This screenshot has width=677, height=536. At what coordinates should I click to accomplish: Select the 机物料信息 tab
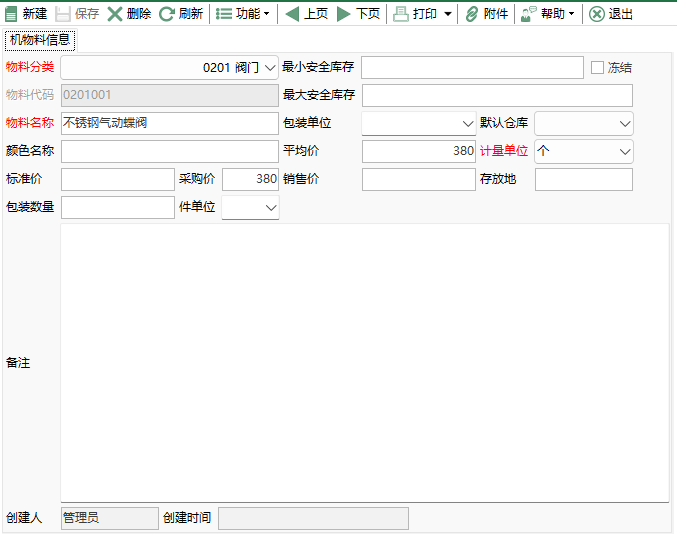click(40, 41)
